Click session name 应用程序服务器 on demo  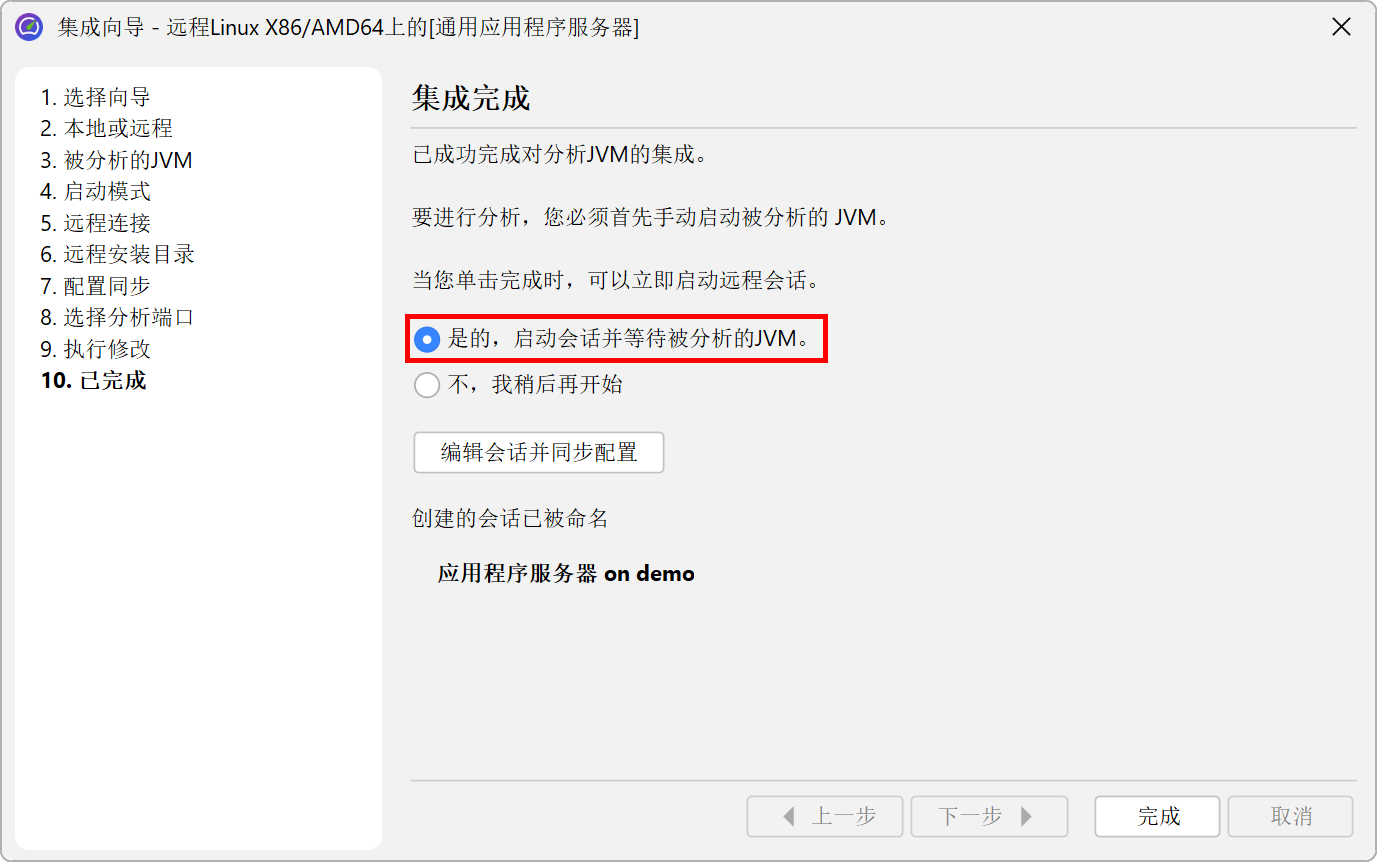[x=566, y=574]
